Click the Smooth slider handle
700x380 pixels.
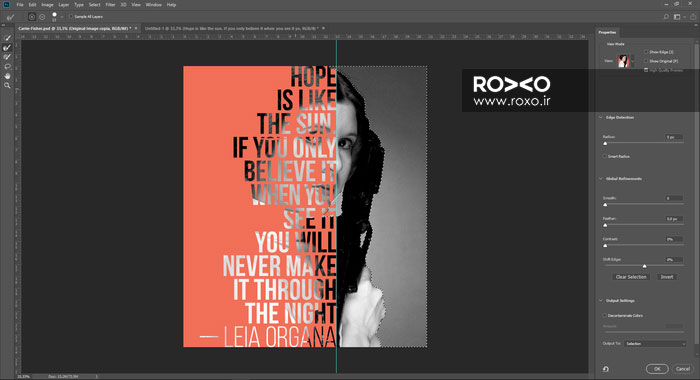click(605, 205)
